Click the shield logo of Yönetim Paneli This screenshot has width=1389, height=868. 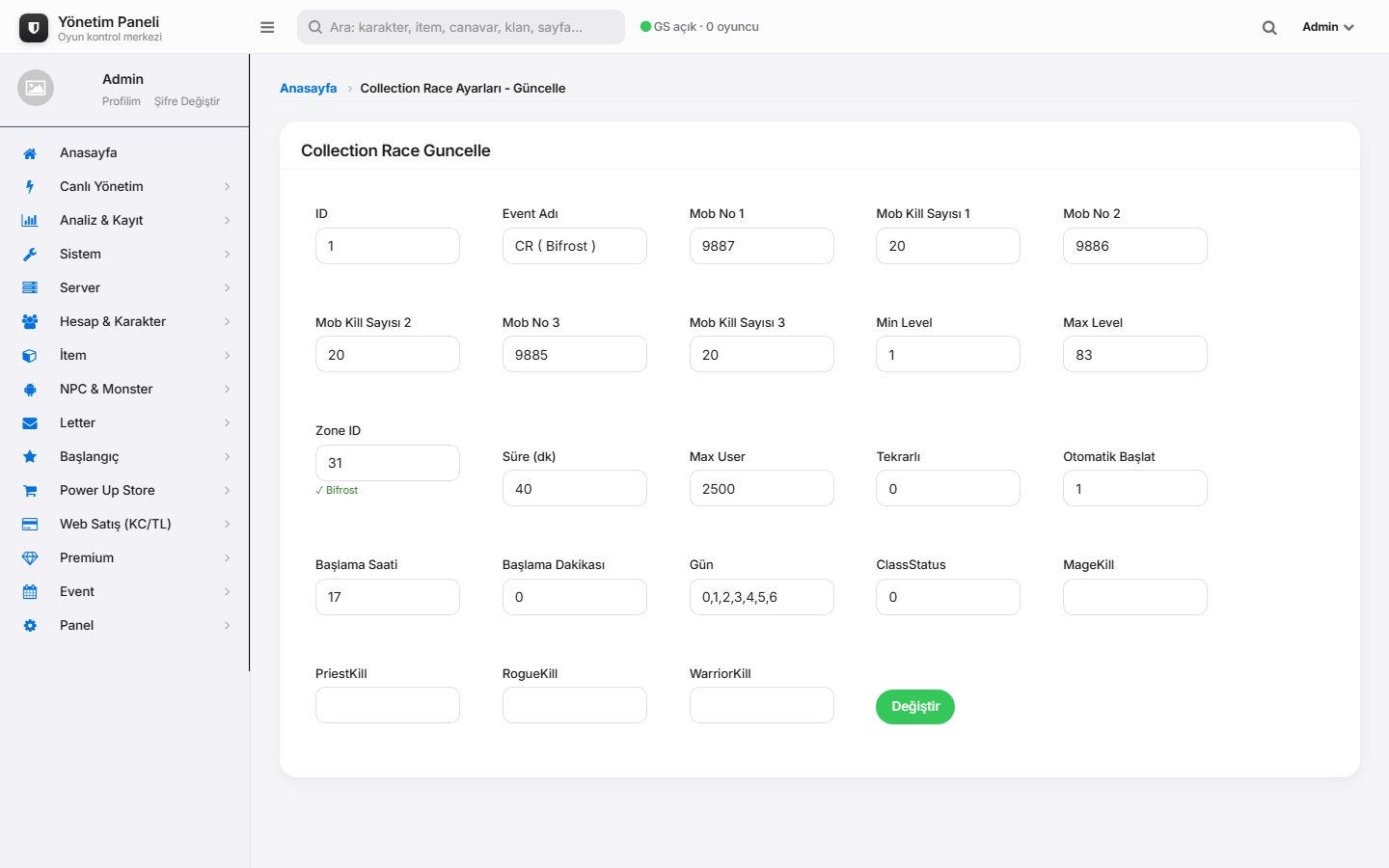(34, 28)
